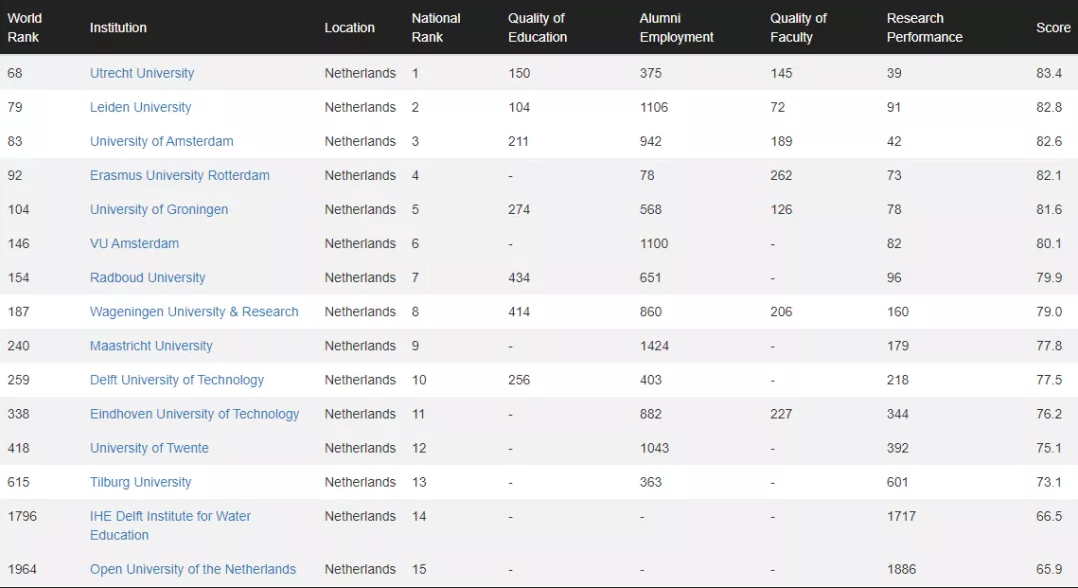
Task: Click score value 66.5
Action: click(1049, 516)
